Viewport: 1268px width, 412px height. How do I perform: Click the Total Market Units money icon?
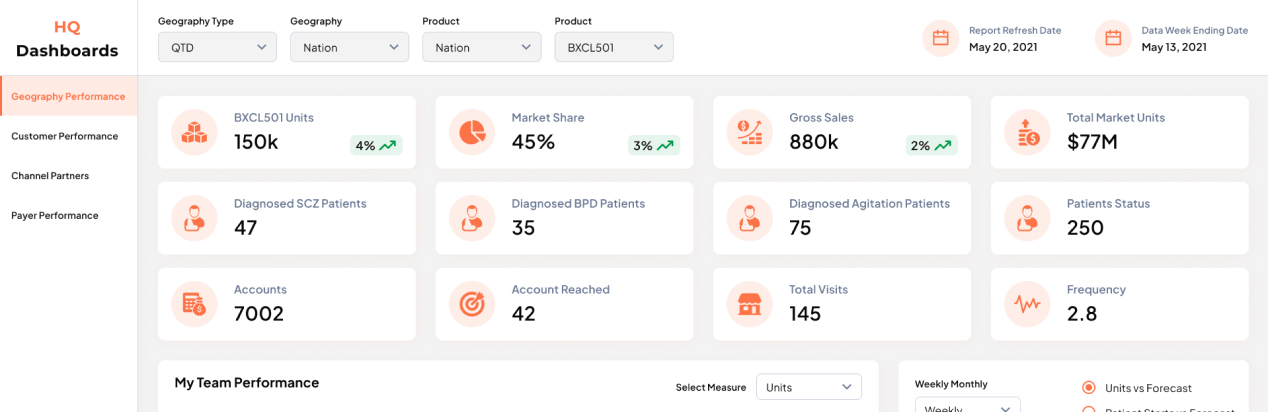(1027, 132)
